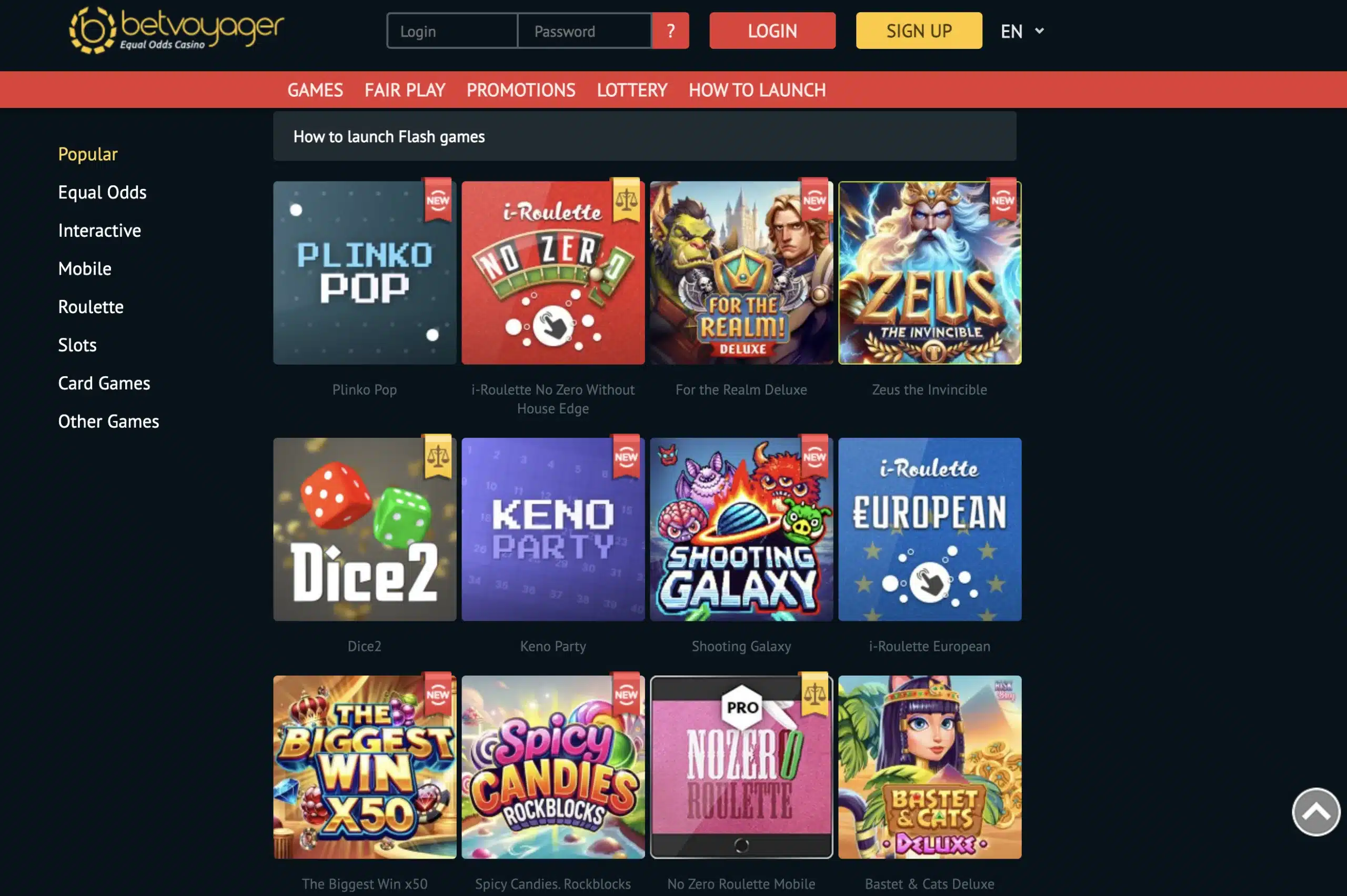Click the scales badge on No Zero Roulette
This screenshot has width=1347, height=896.
tap(815, 694)
